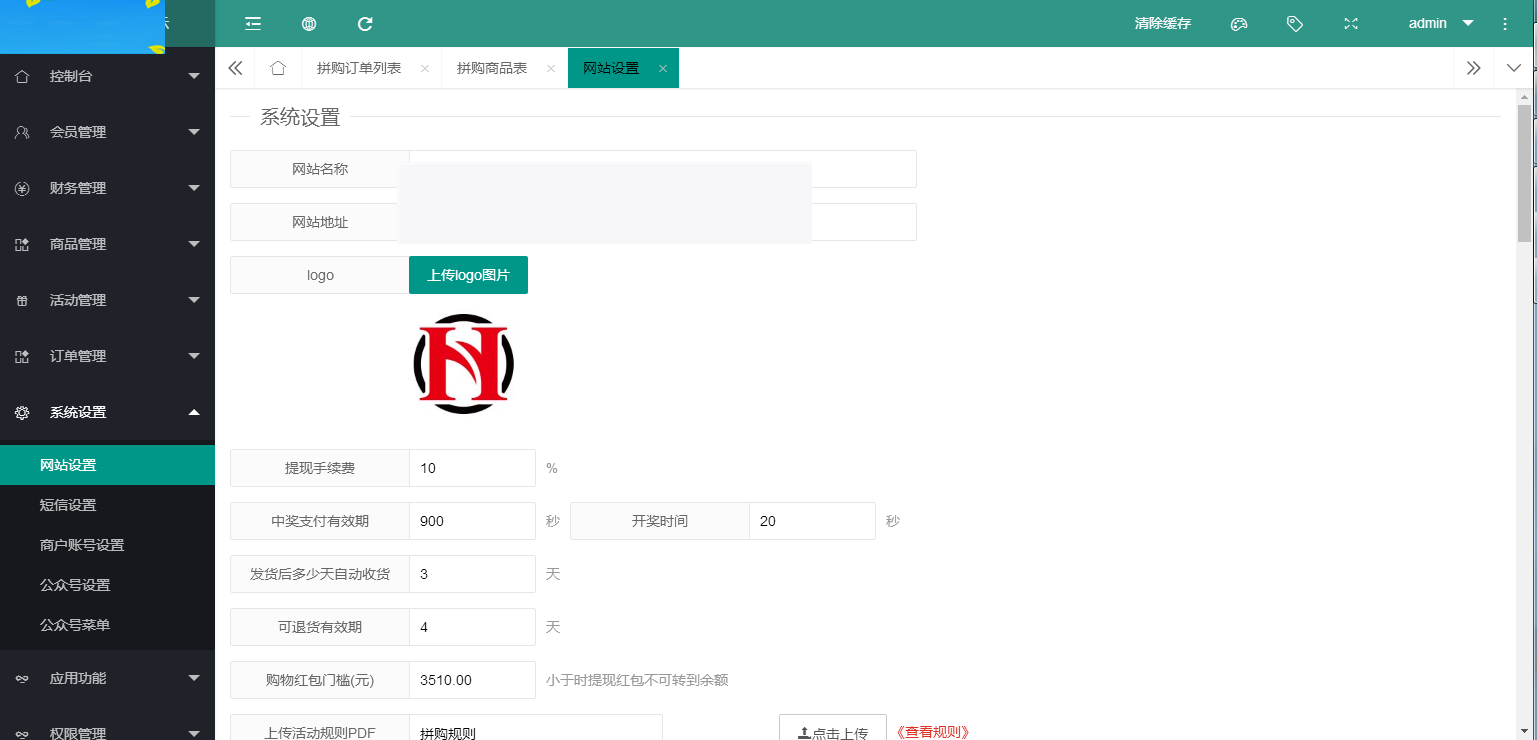This screenshot has height=740, width=1537.
Task: Click the gear icon beside 系统设置
Action: point(21,412)
